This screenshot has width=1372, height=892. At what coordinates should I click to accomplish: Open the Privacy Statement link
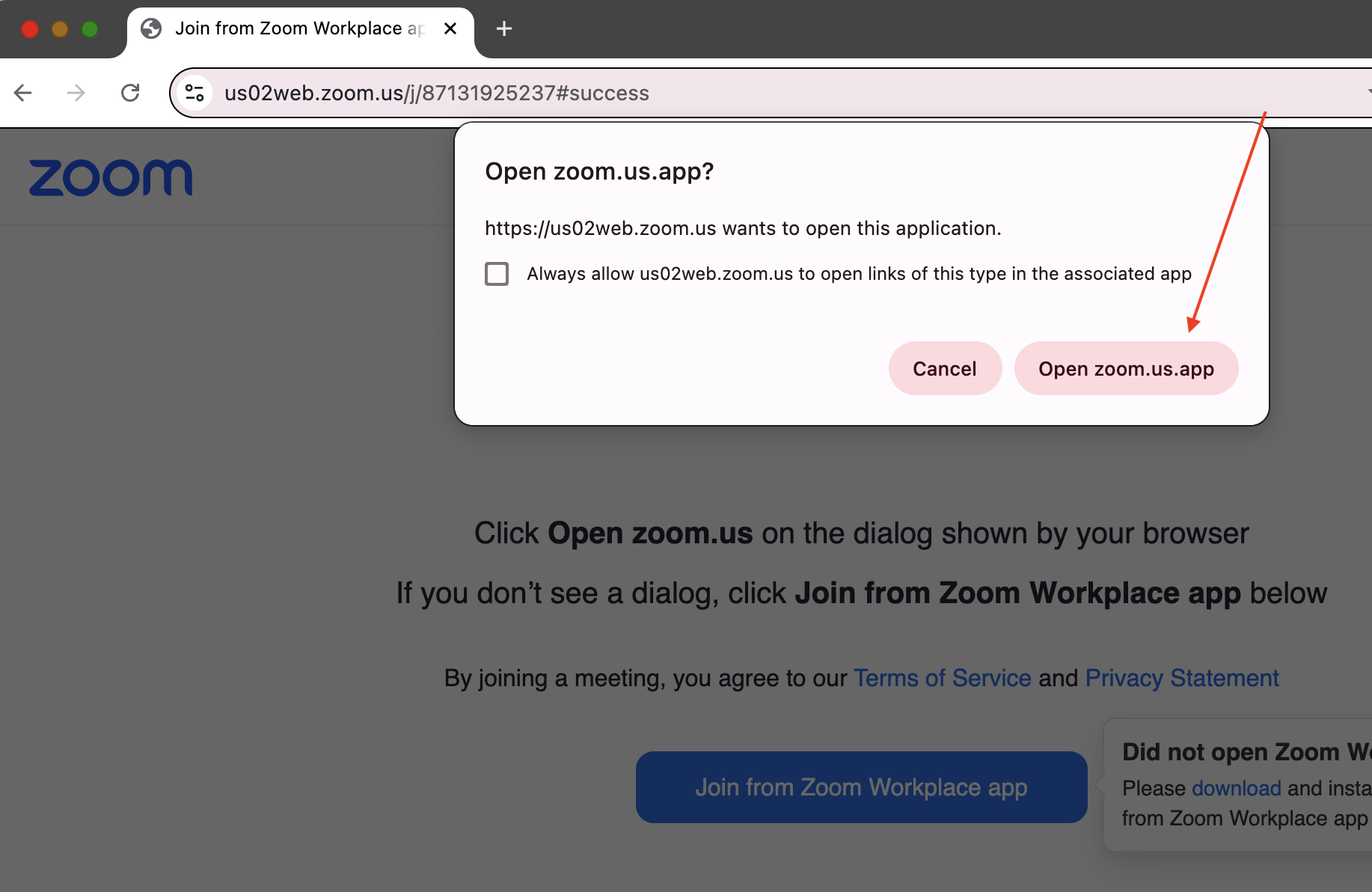(x=1182, y=678)
